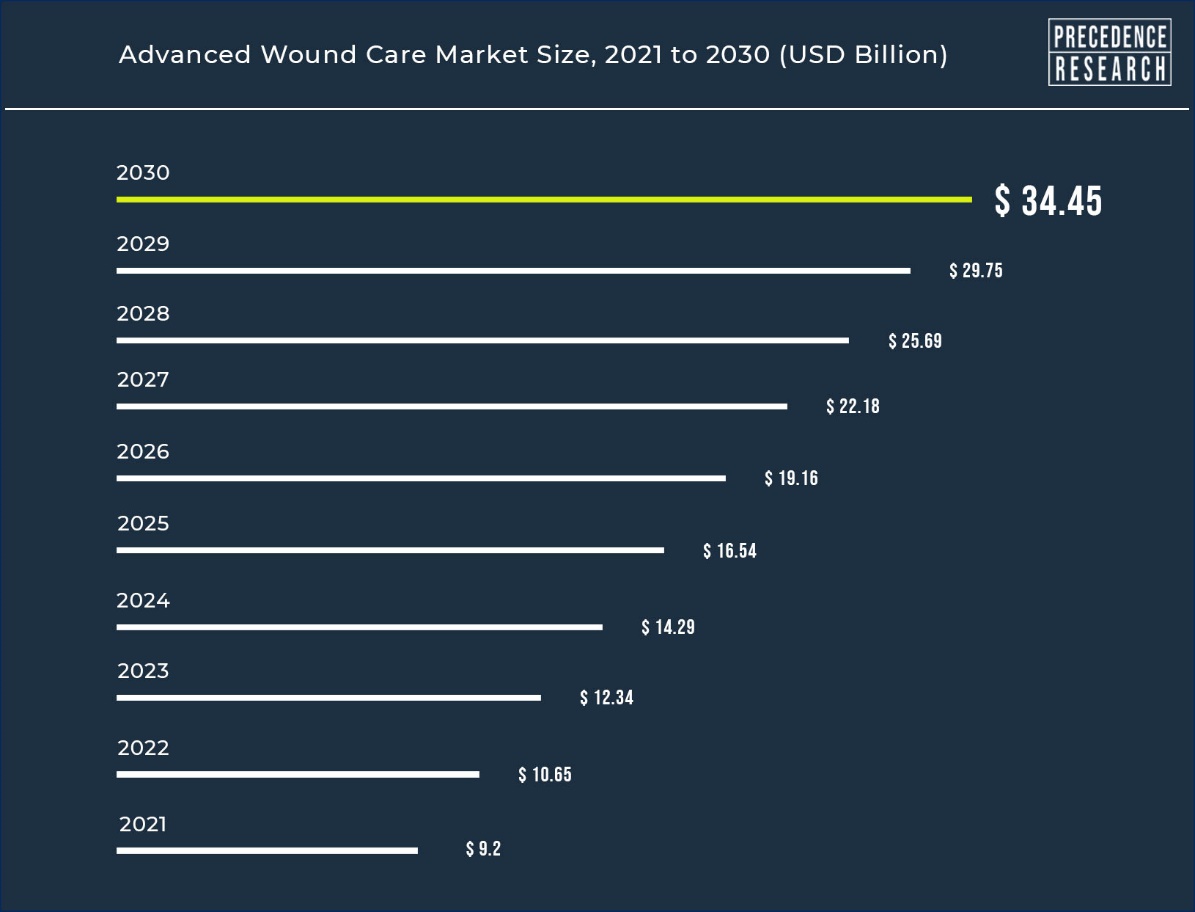Click the $ 19.16 label
The height and width of the screenshot is (912, 1195).
791,478
